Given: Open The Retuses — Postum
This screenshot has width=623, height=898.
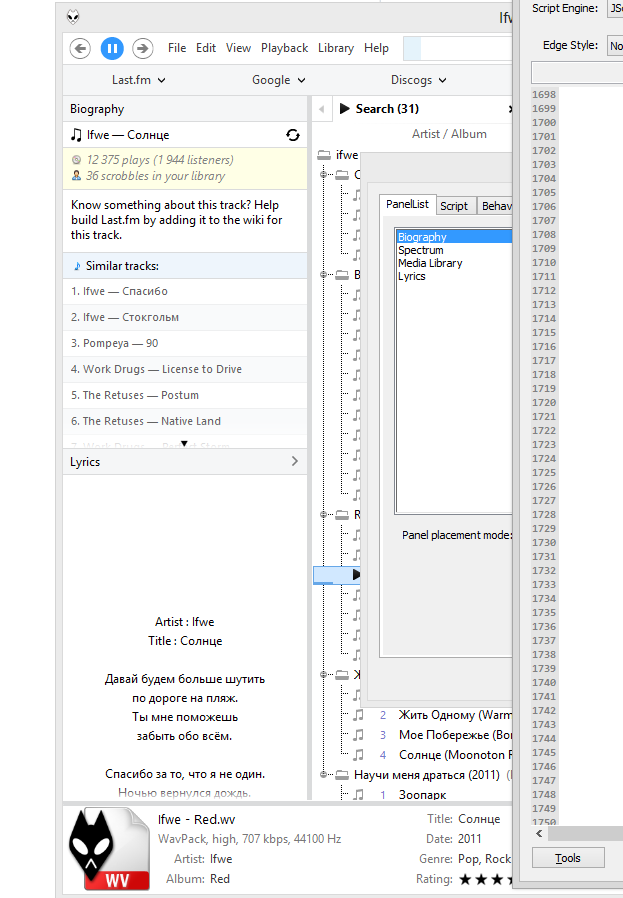Looking at the screenshot, I should coord(185,395).
